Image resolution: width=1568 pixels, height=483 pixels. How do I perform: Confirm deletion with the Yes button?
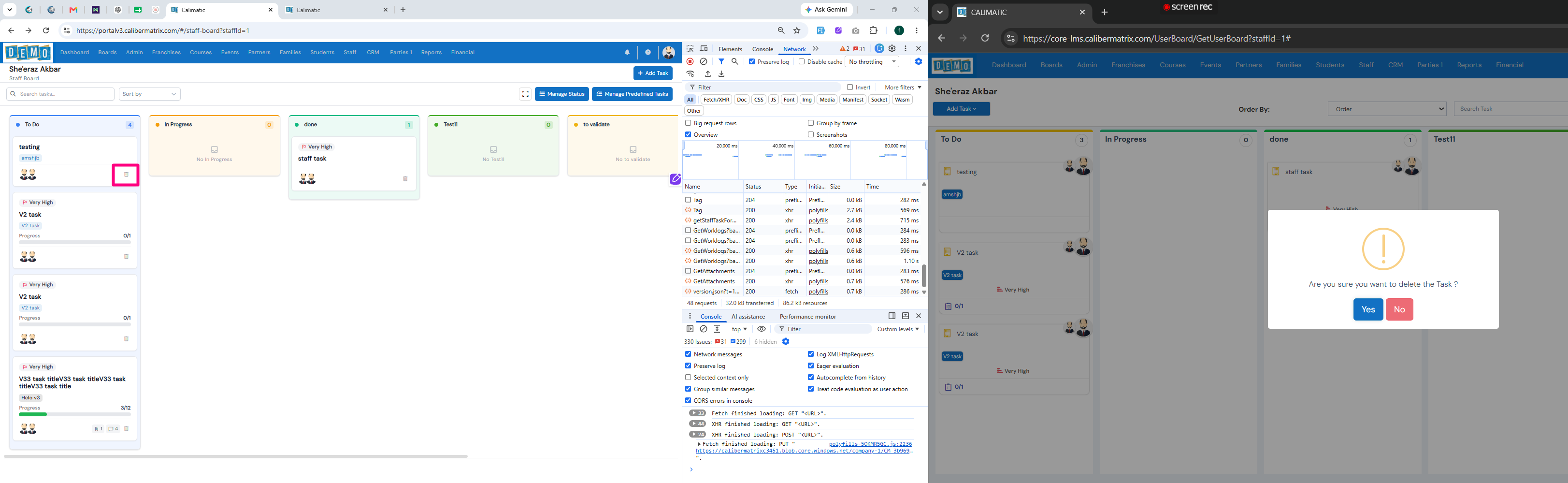1368,309
